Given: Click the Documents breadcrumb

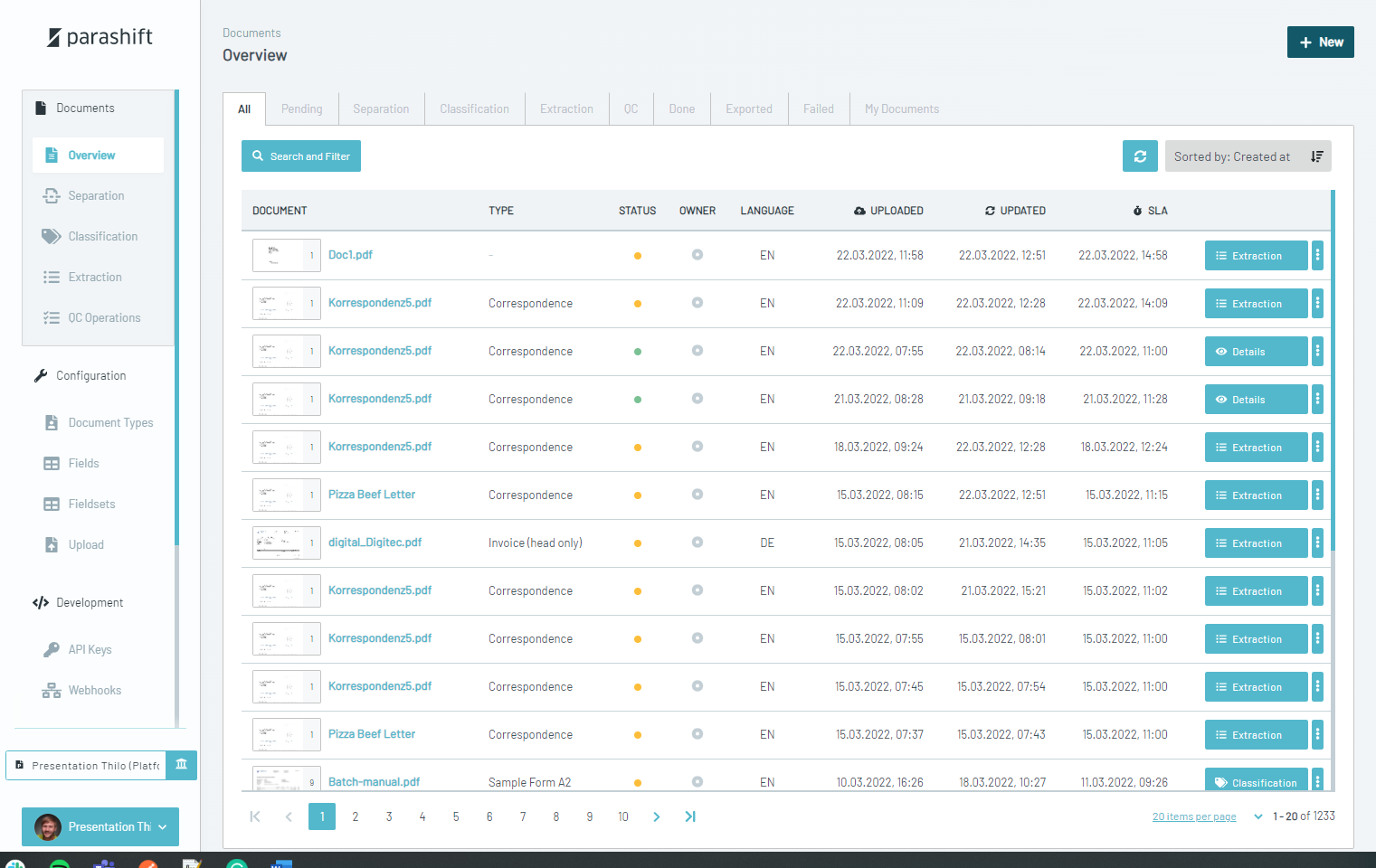Looking at the screenshot, I should [251, 33].
